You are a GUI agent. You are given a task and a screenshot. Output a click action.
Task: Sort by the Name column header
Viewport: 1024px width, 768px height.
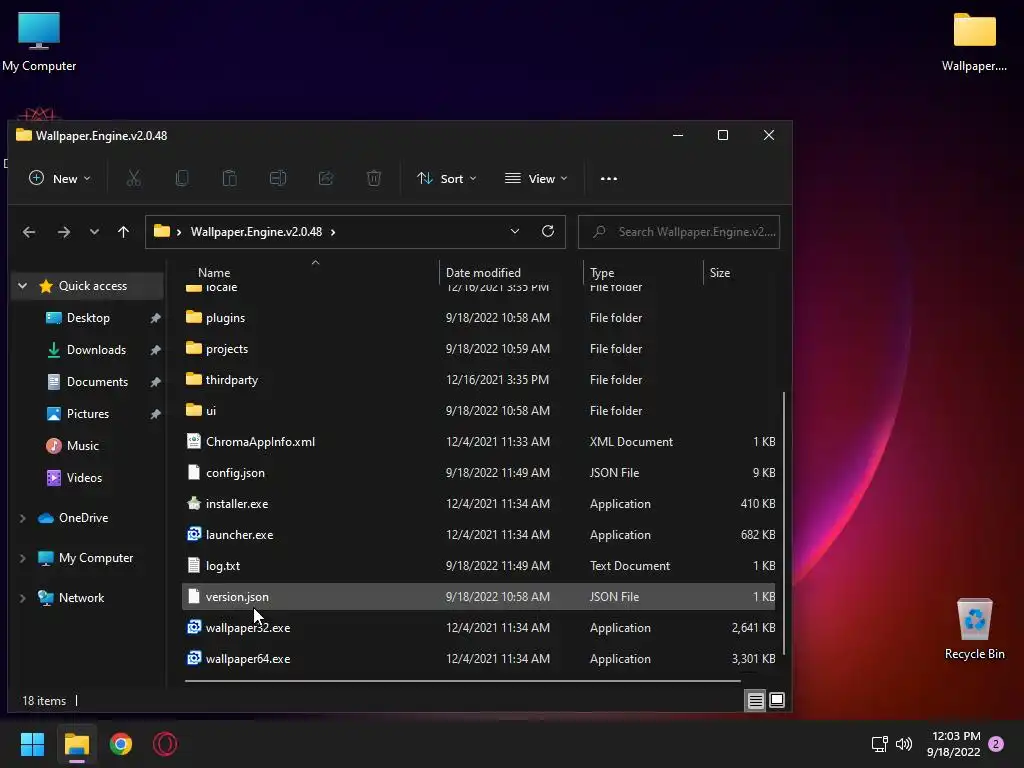(214, 273)
